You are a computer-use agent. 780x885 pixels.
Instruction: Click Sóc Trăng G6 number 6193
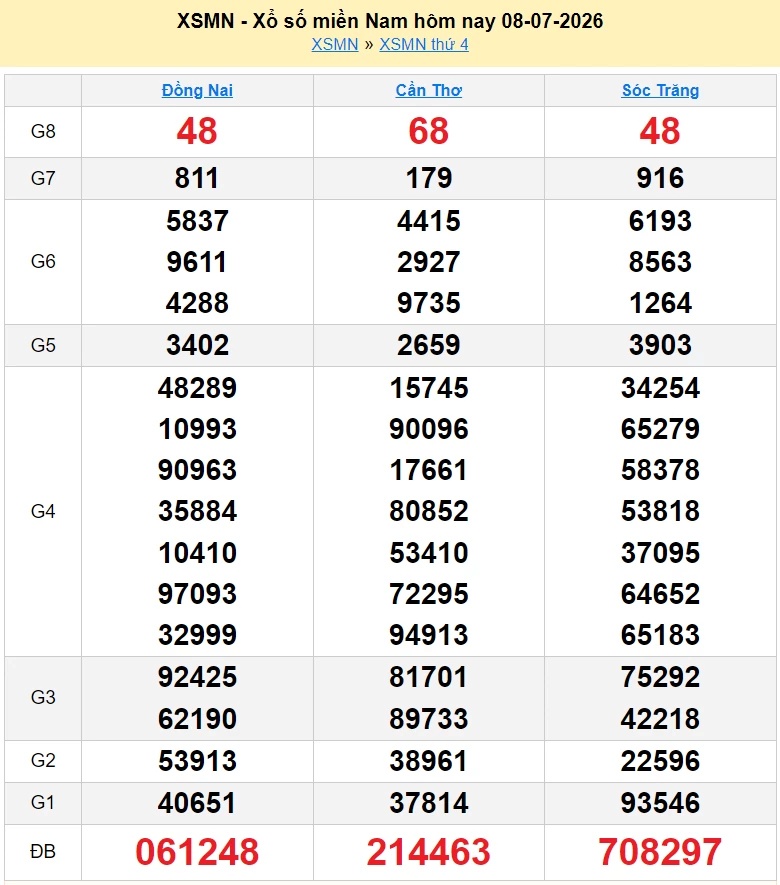click(x=660, y=221)
